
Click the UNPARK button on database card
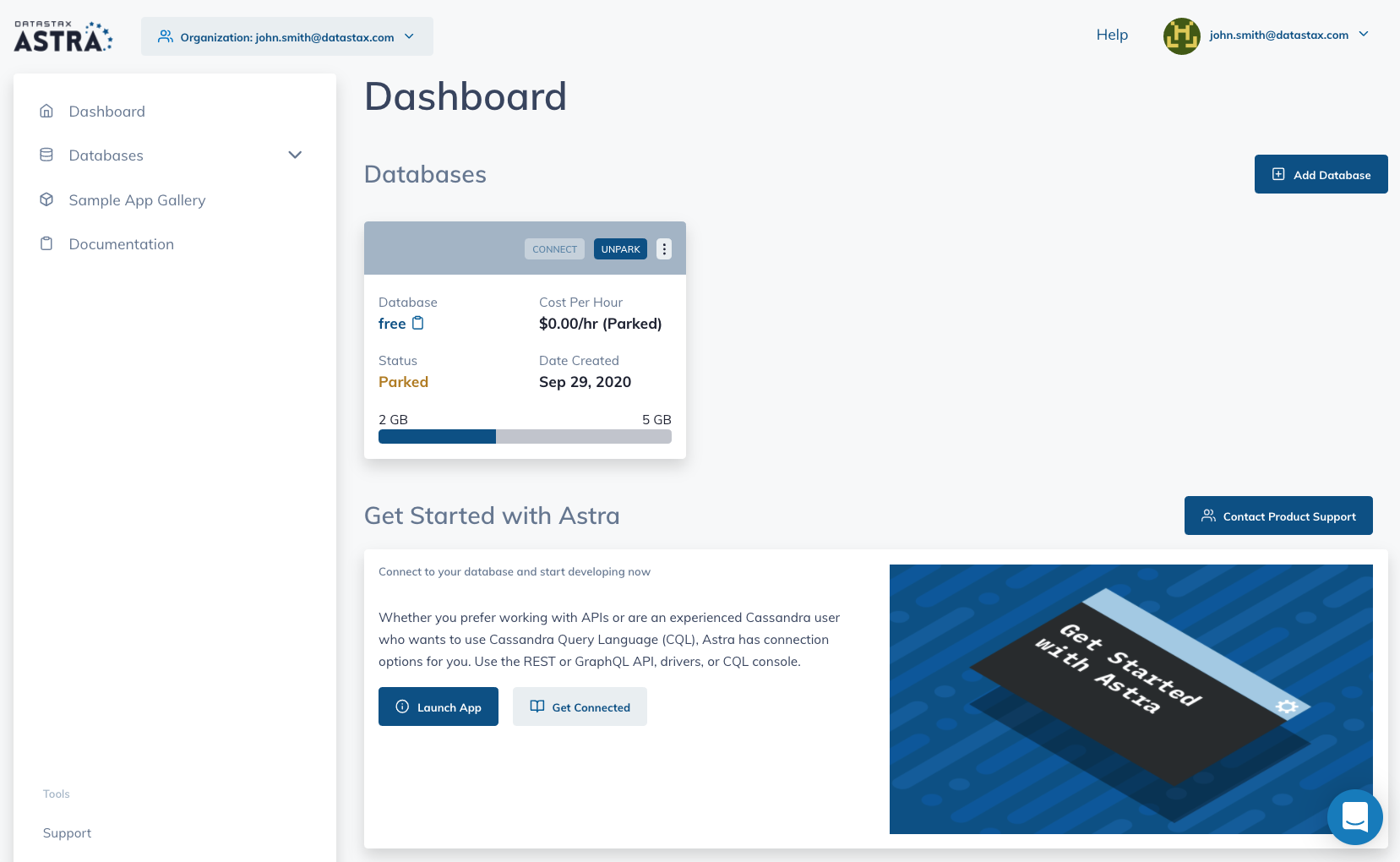620,249
